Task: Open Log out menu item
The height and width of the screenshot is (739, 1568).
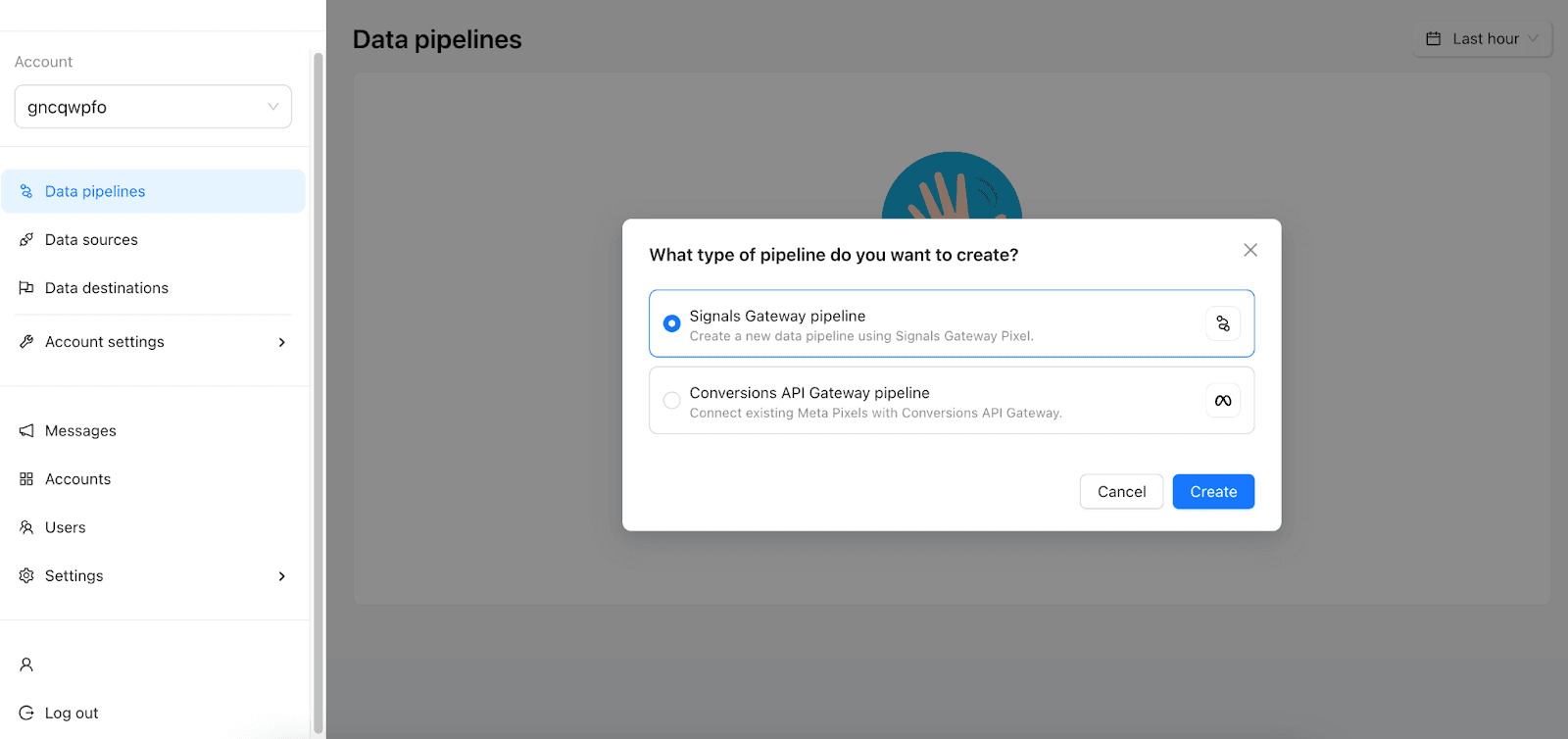Action: coord(72,714)
